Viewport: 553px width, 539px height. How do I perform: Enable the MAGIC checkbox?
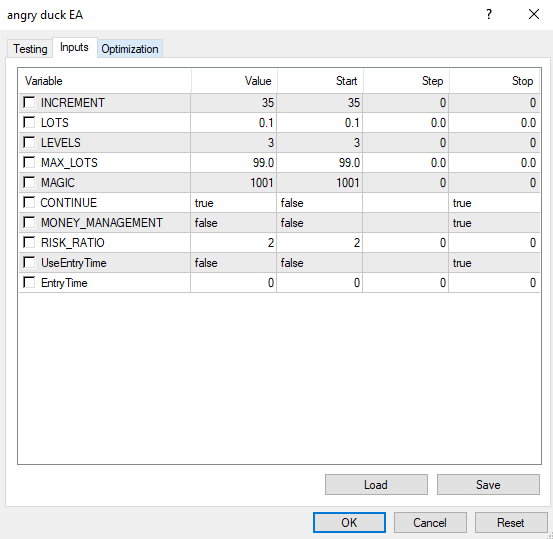pyautogui.click(x=29, y=182)
